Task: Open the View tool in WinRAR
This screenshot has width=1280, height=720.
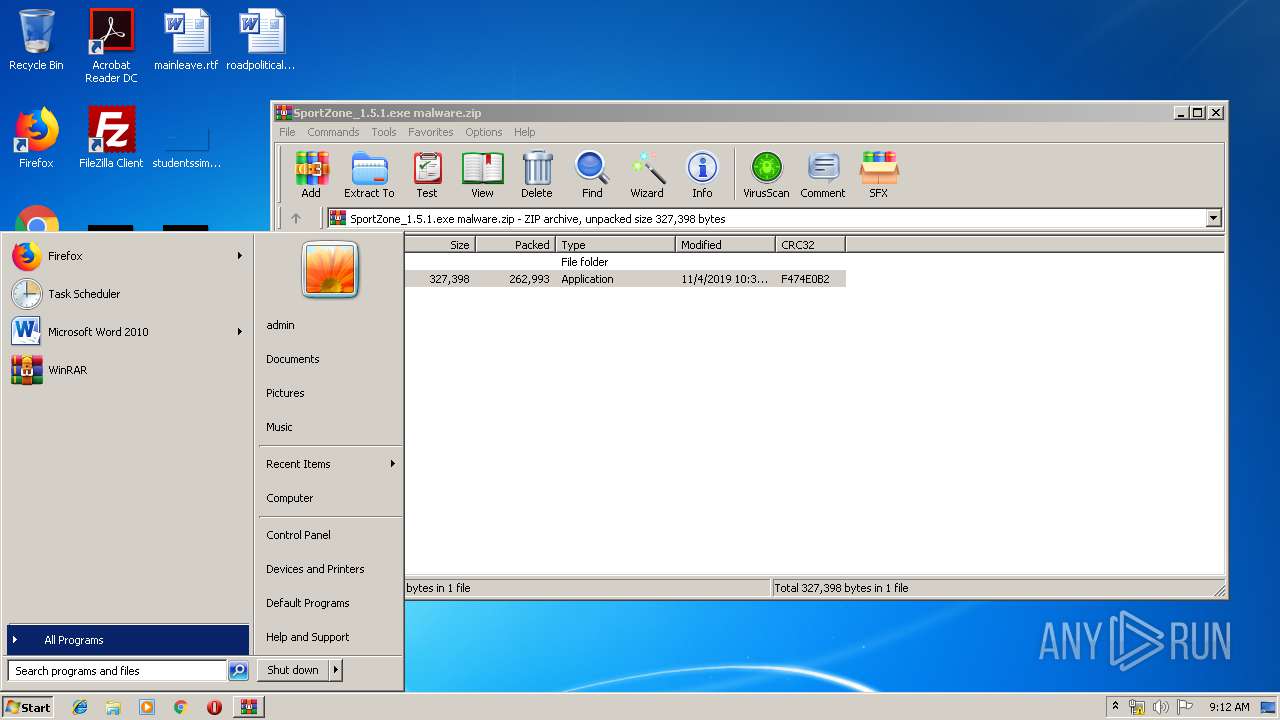Action: coord(482,175)
